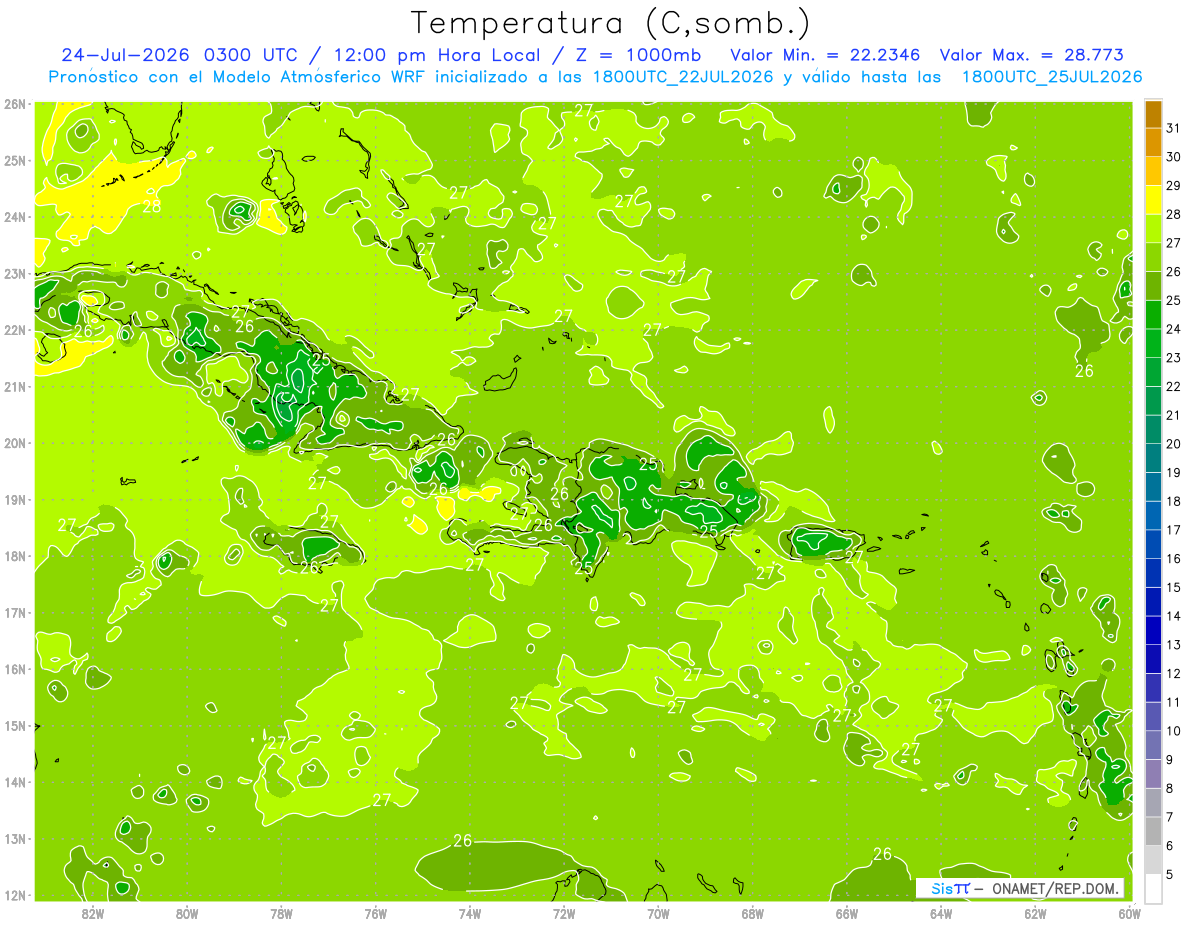This screenshot has width=1200, height=927.
Task: Click the legend value 31
Action: click(x=1174, y=128)
